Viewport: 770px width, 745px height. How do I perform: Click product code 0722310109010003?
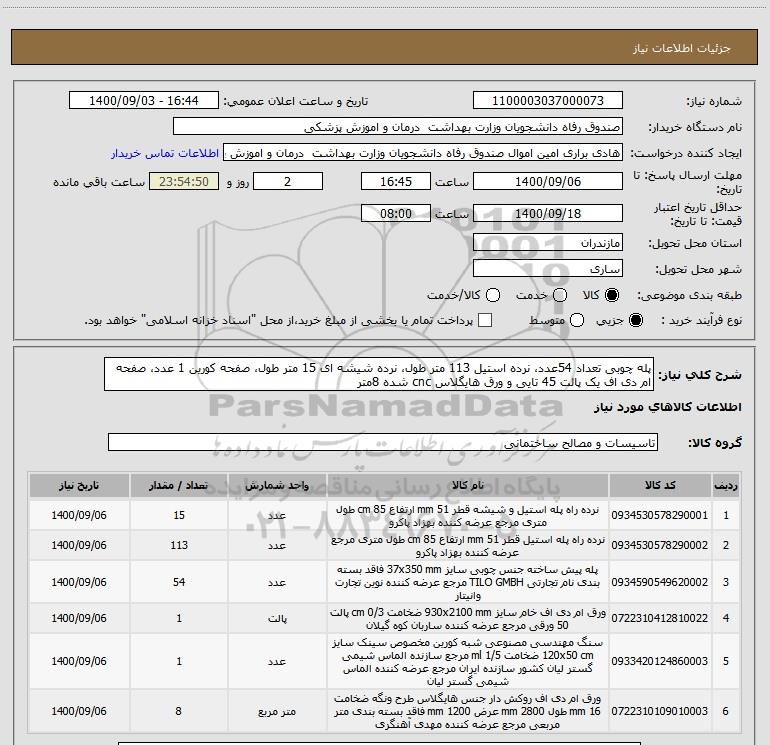pyautogui.click(x=660, y=711)
